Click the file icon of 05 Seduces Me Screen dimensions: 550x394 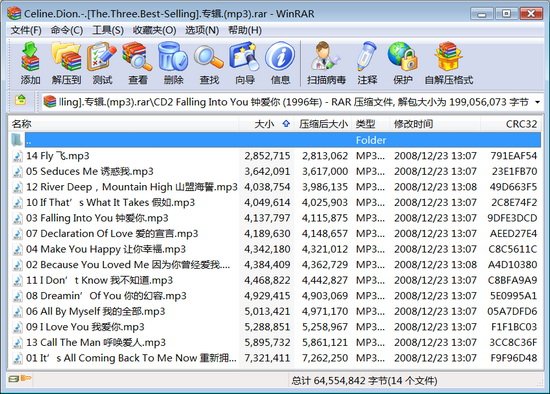pyautogui.click(x=18, y=171)
